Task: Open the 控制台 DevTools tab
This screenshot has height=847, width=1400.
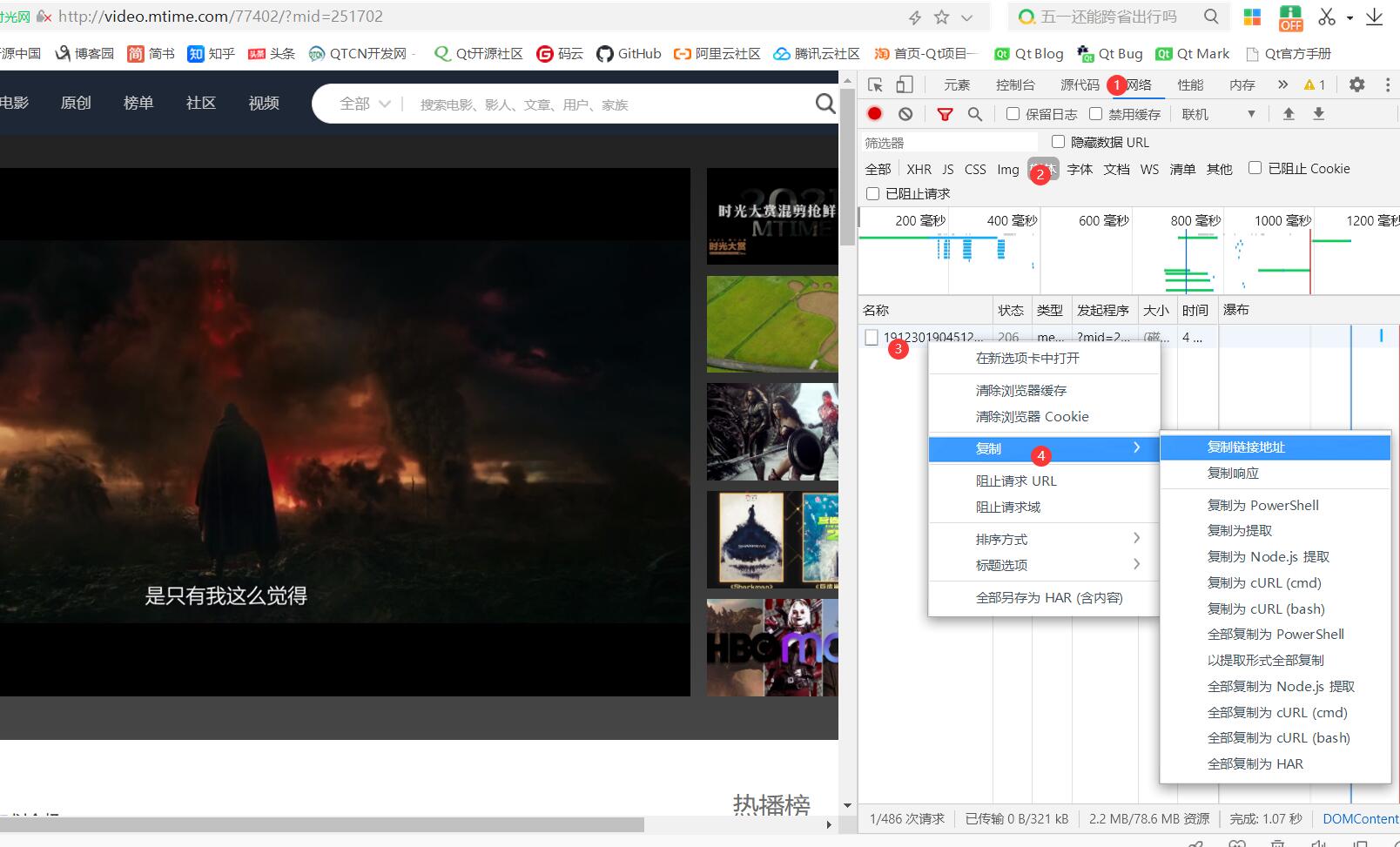Action: [1015, 84]
